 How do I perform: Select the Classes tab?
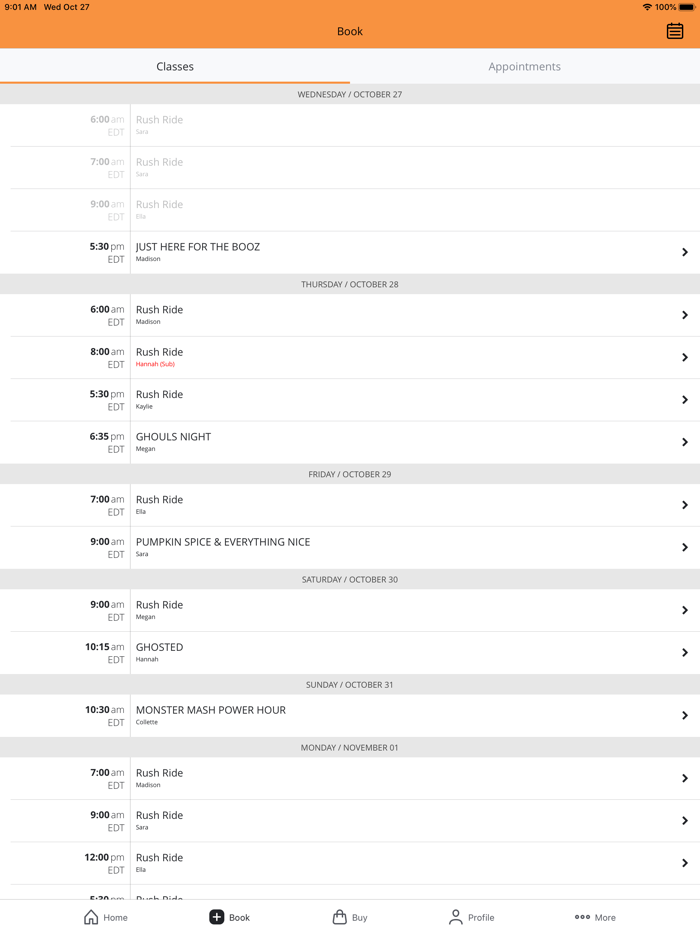(x=175, y=67)
